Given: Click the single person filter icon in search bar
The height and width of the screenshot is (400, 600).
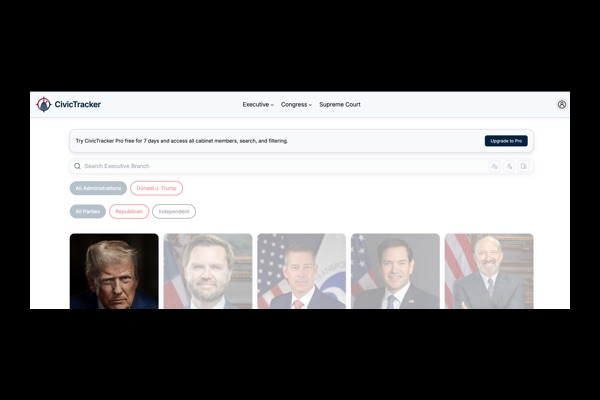Looking at the screenshot, I should (509, 166).
